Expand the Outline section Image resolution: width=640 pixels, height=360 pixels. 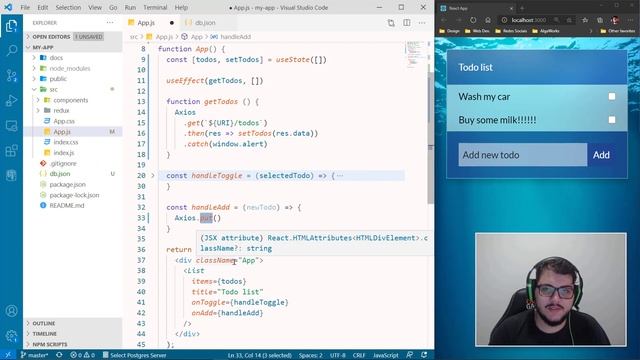[73, 323]
